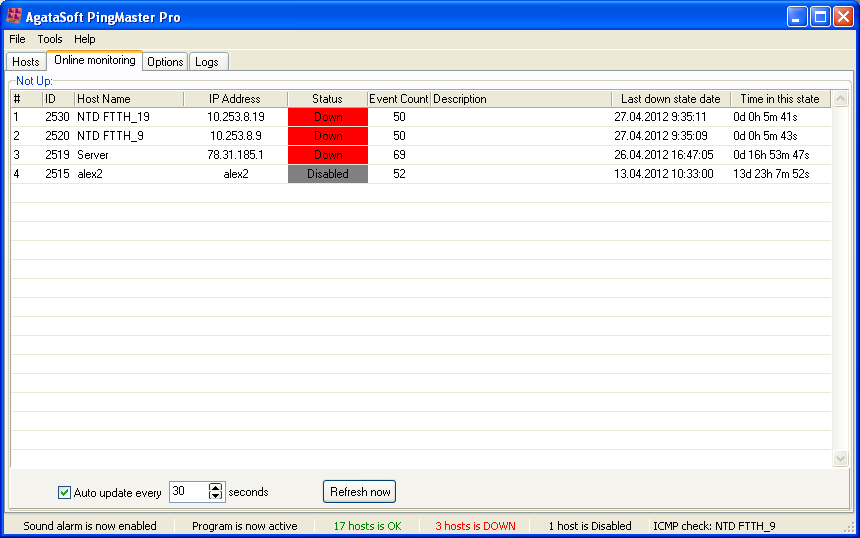Select the Online monitoring tab
The width and height of the screenshot is (860, 538).
coord(95,60)
